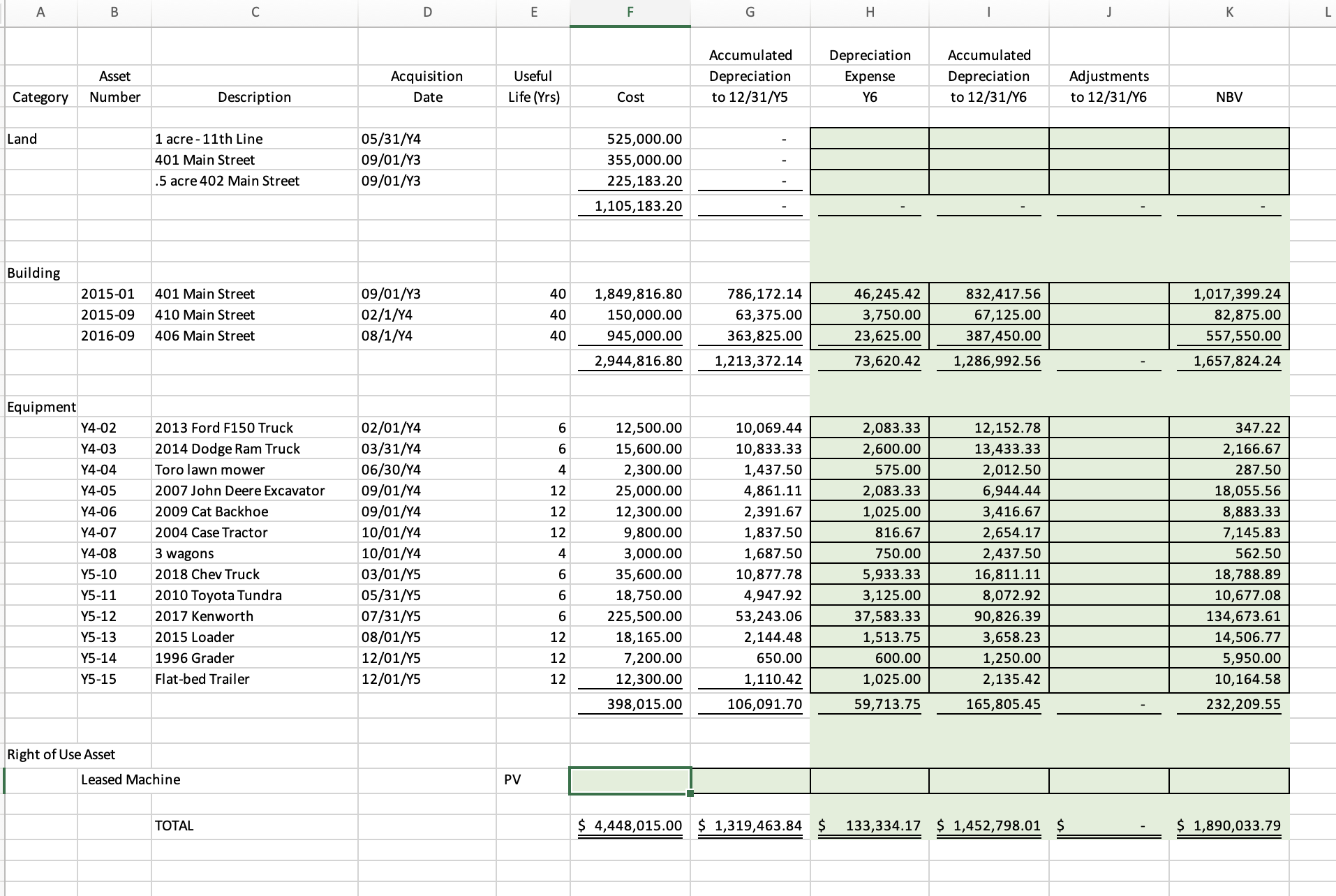Select 'Toro lawn mower' cell
Screen dimensions: 1336x896
click(254, 470)
